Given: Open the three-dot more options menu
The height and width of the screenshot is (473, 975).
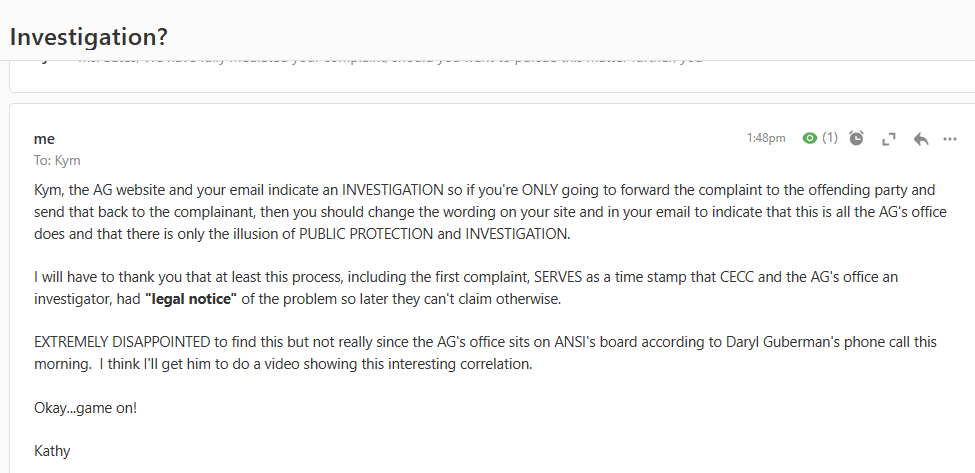Looking at the screenshot, I should 950,139.
